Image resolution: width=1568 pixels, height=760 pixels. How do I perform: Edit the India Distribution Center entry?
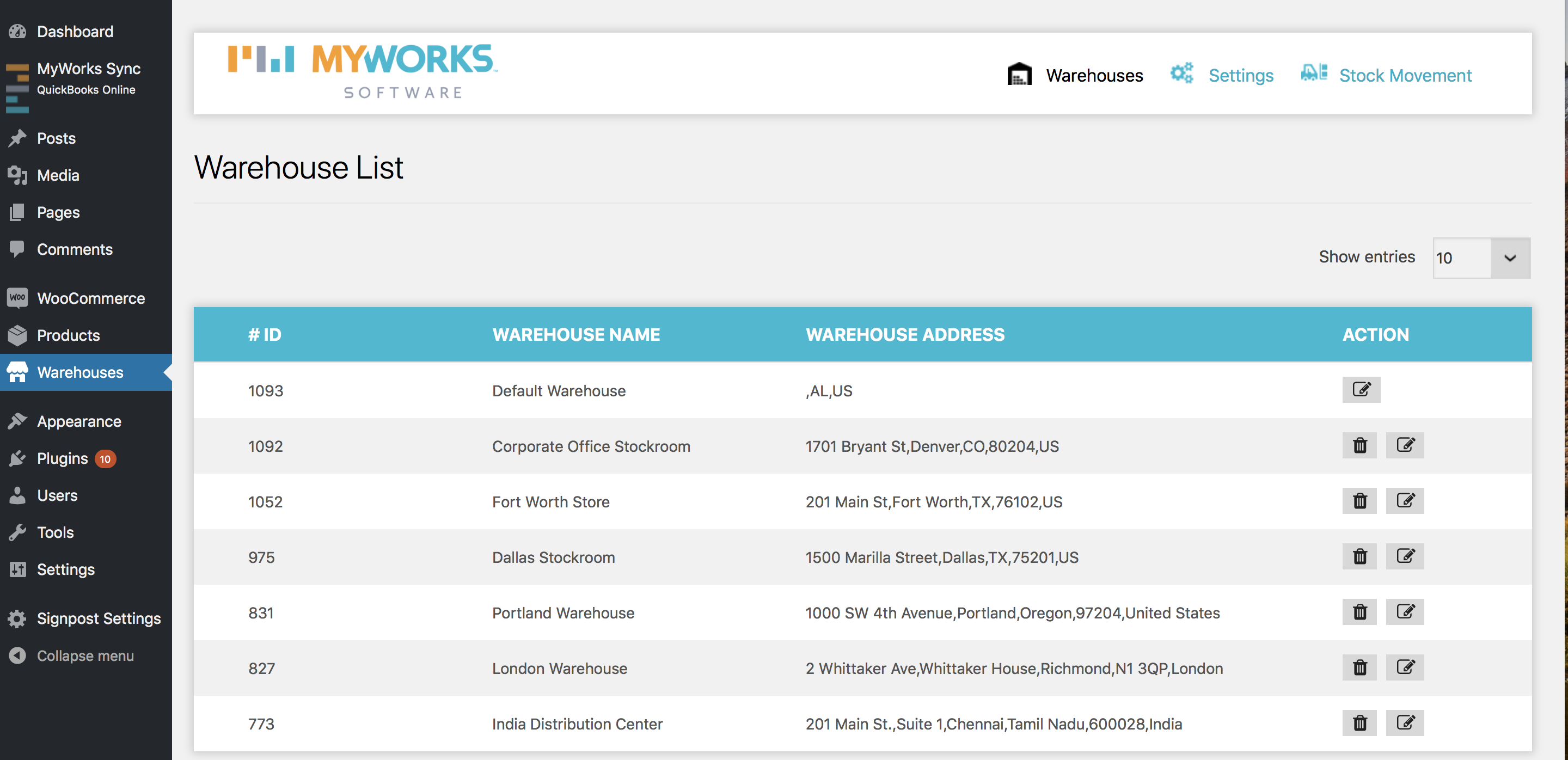(1404, 723)
